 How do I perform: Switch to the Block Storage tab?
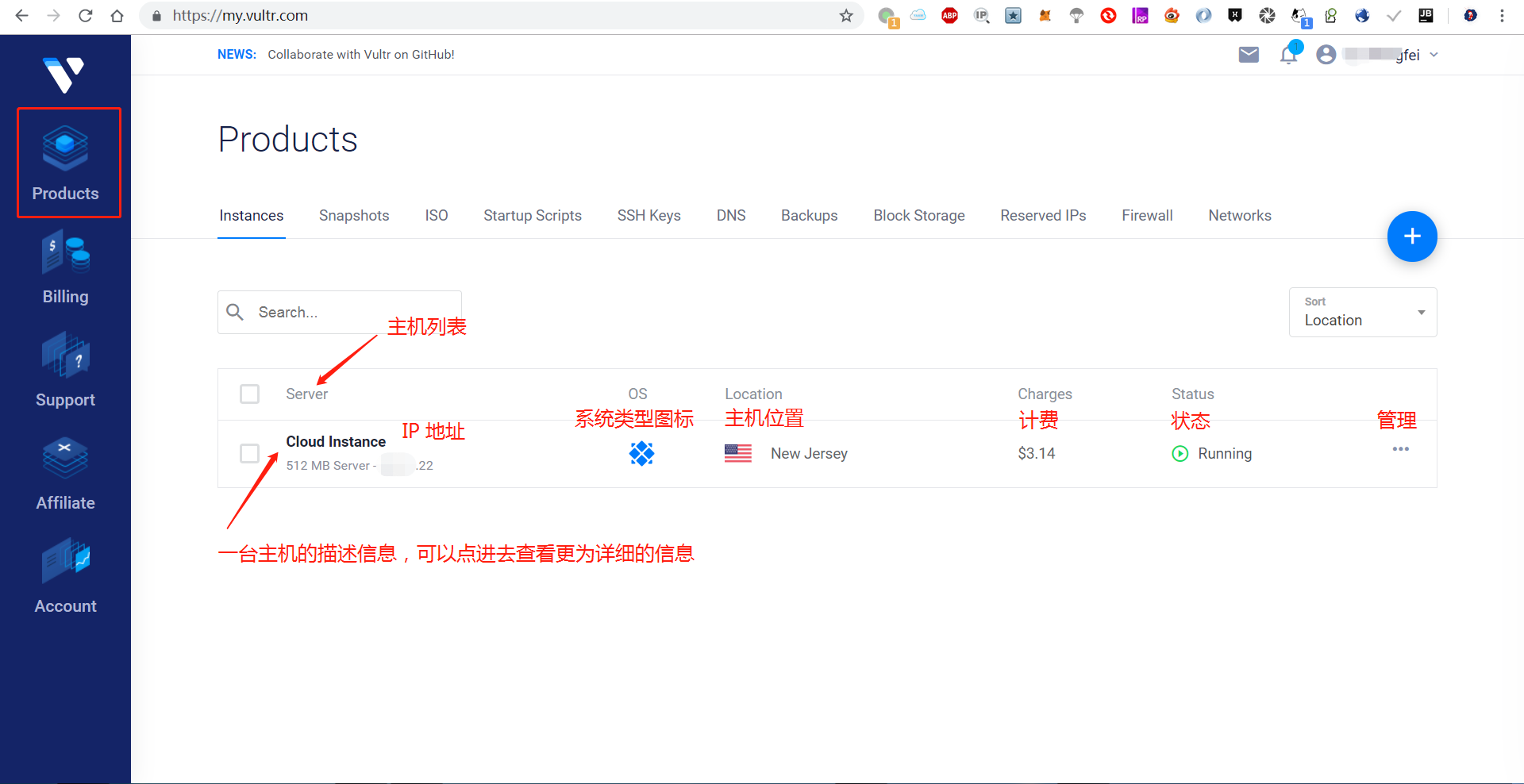point(919,216)
